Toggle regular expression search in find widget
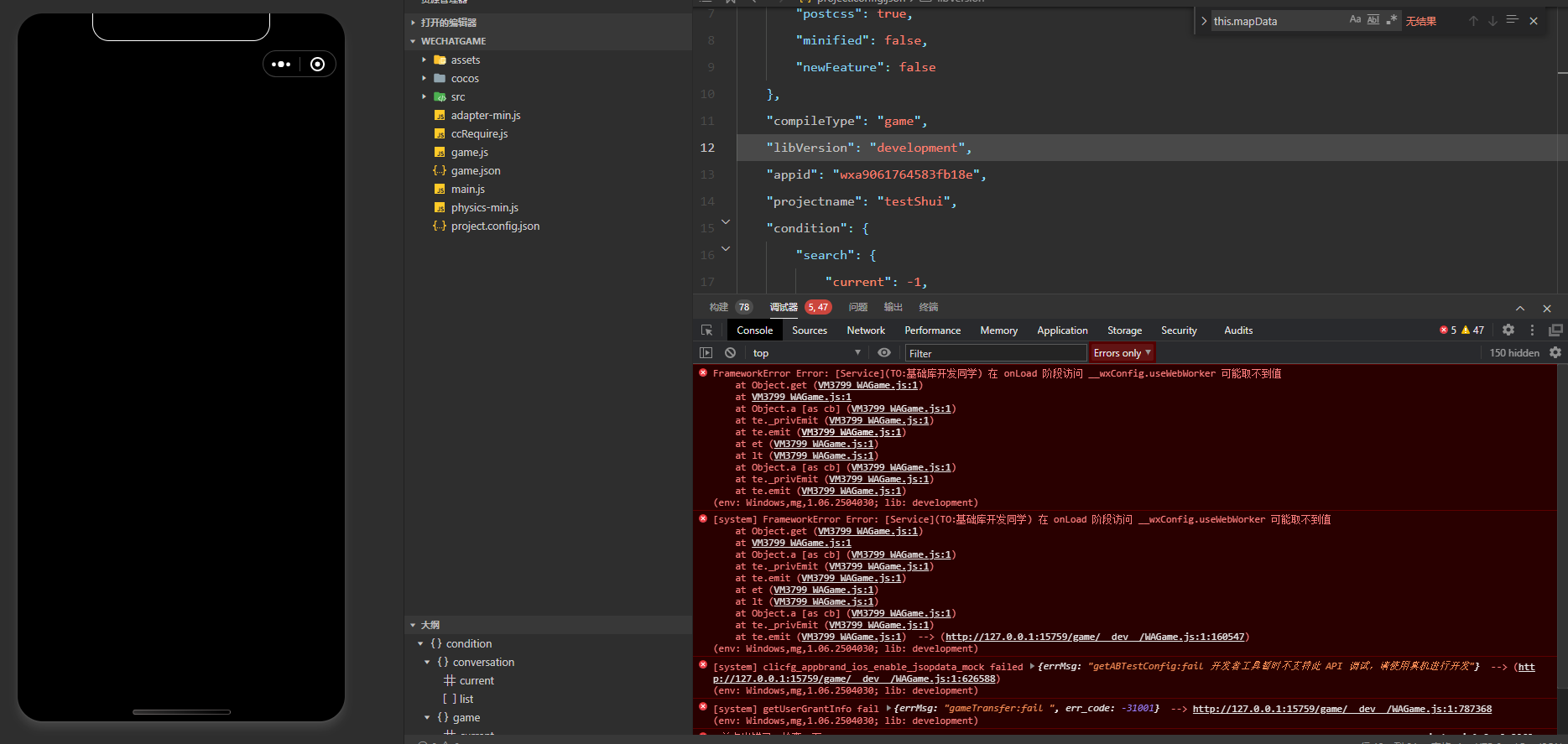This screenshot has height=744, width=1568. tap(1392, 20)
